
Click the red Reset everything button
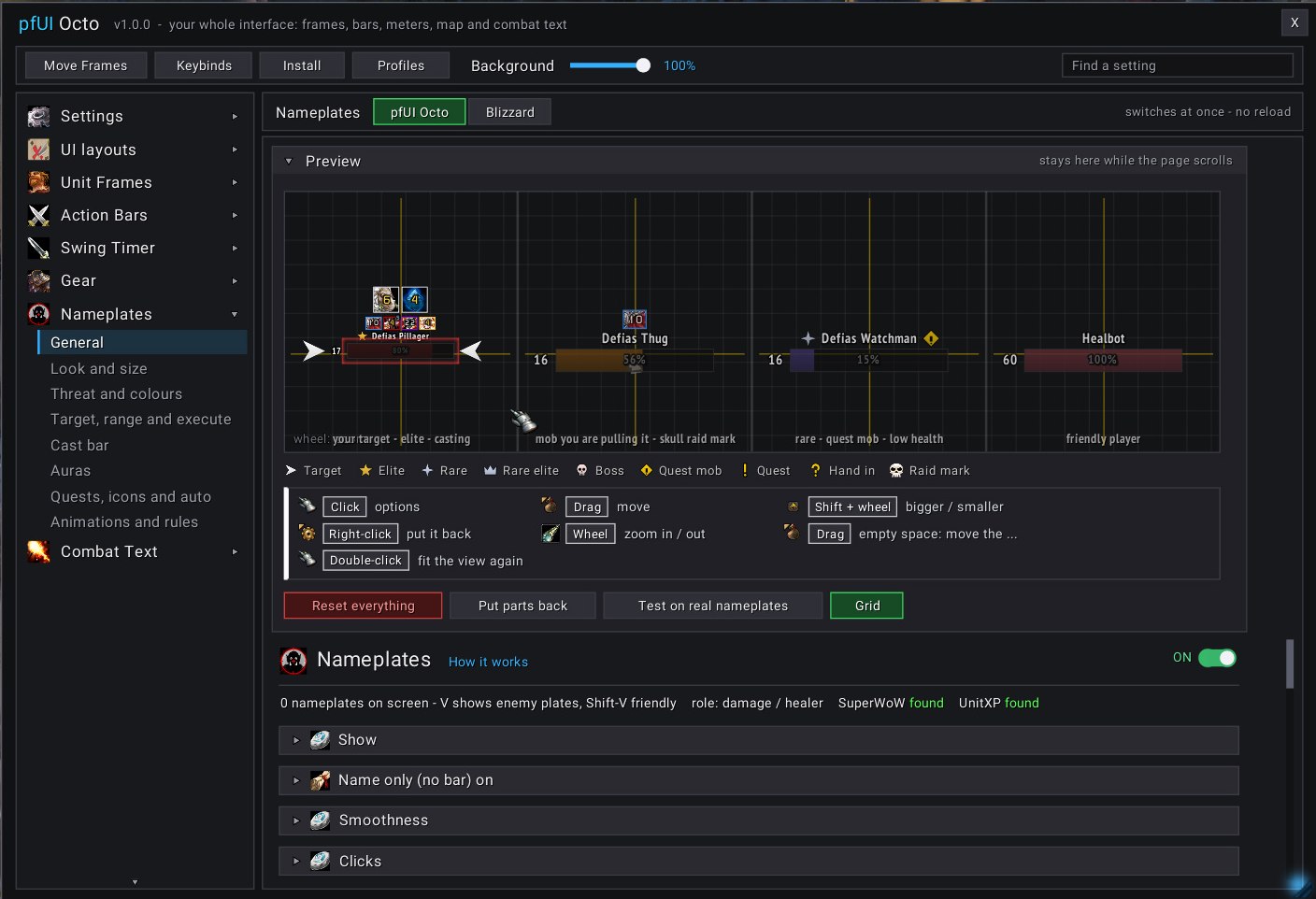click(x=363, y=606)
